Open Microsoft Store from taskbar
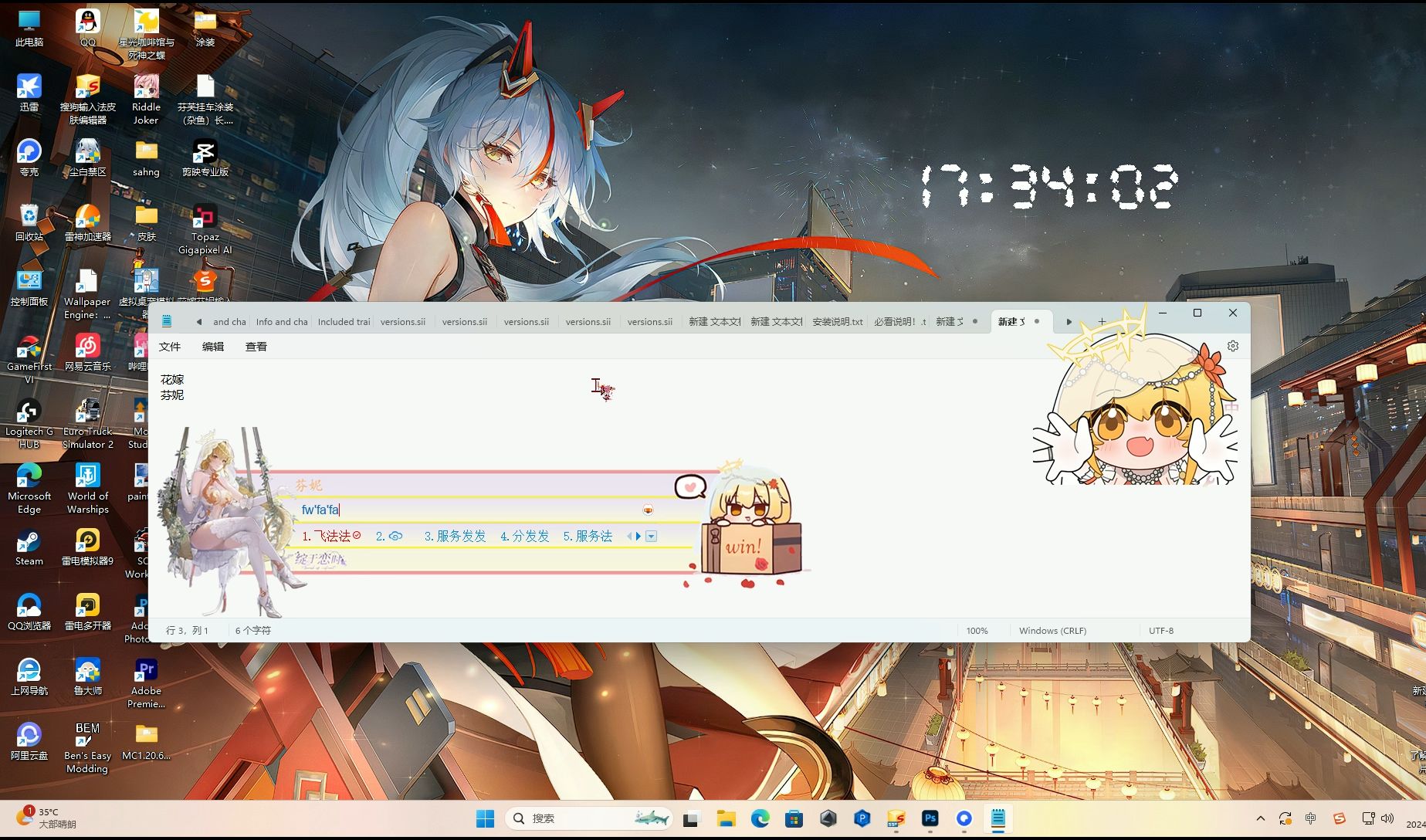 (x=793, y=818)
